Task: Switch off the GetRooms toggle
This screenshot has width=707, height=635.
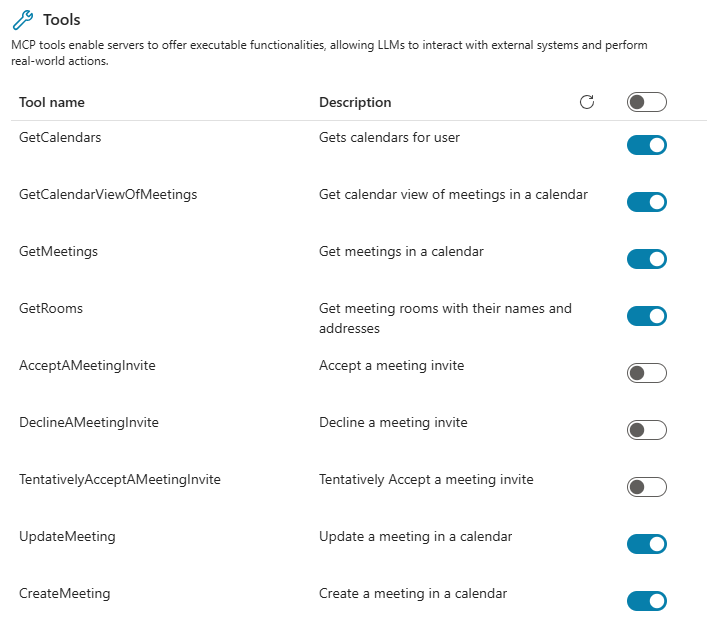Action: tap(646, 316)
